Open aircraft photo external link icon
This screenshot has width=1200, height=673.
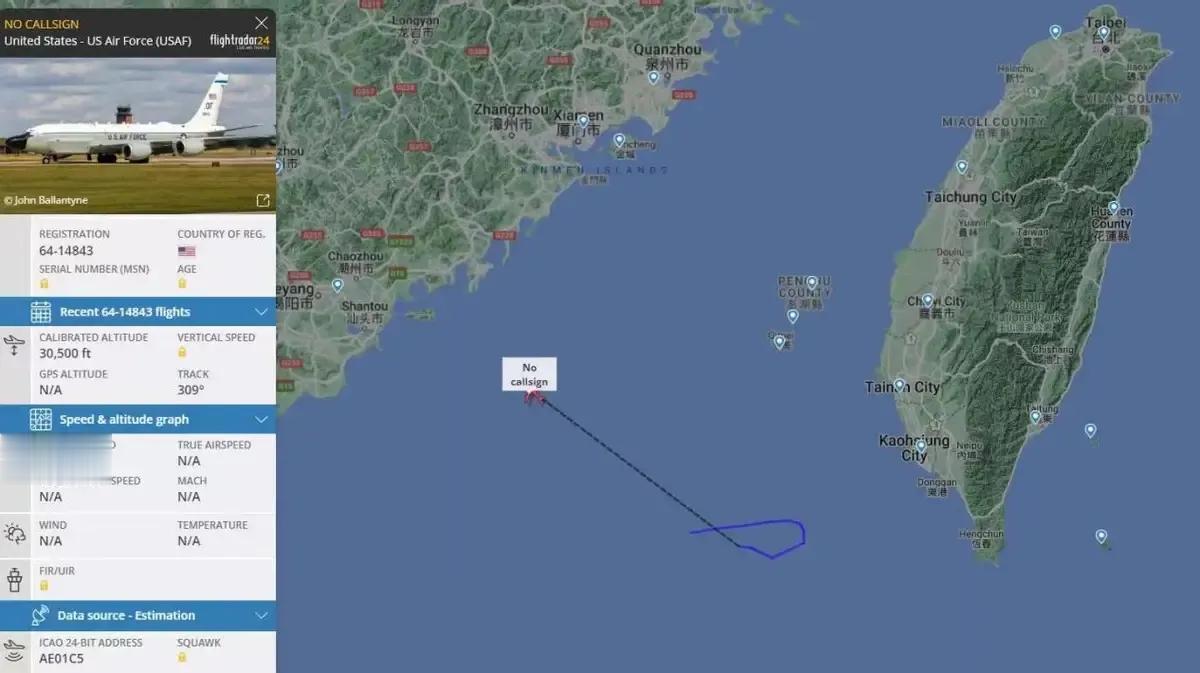pyautogui.click(x=263, y=200)
